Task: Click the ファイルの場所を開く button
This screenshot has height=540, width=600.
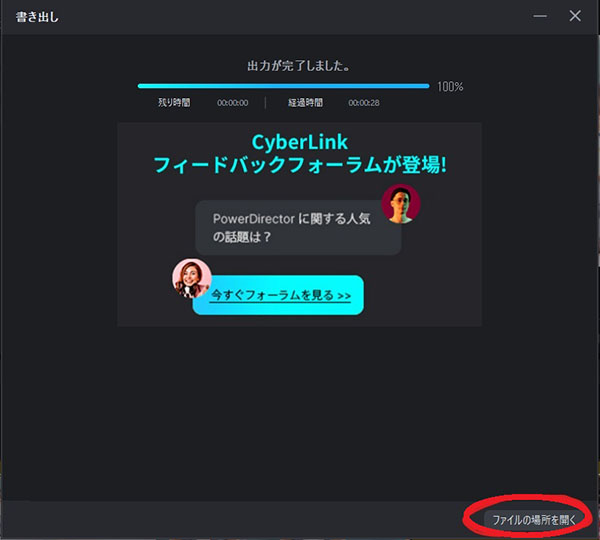Action: [x=533, y=520]
